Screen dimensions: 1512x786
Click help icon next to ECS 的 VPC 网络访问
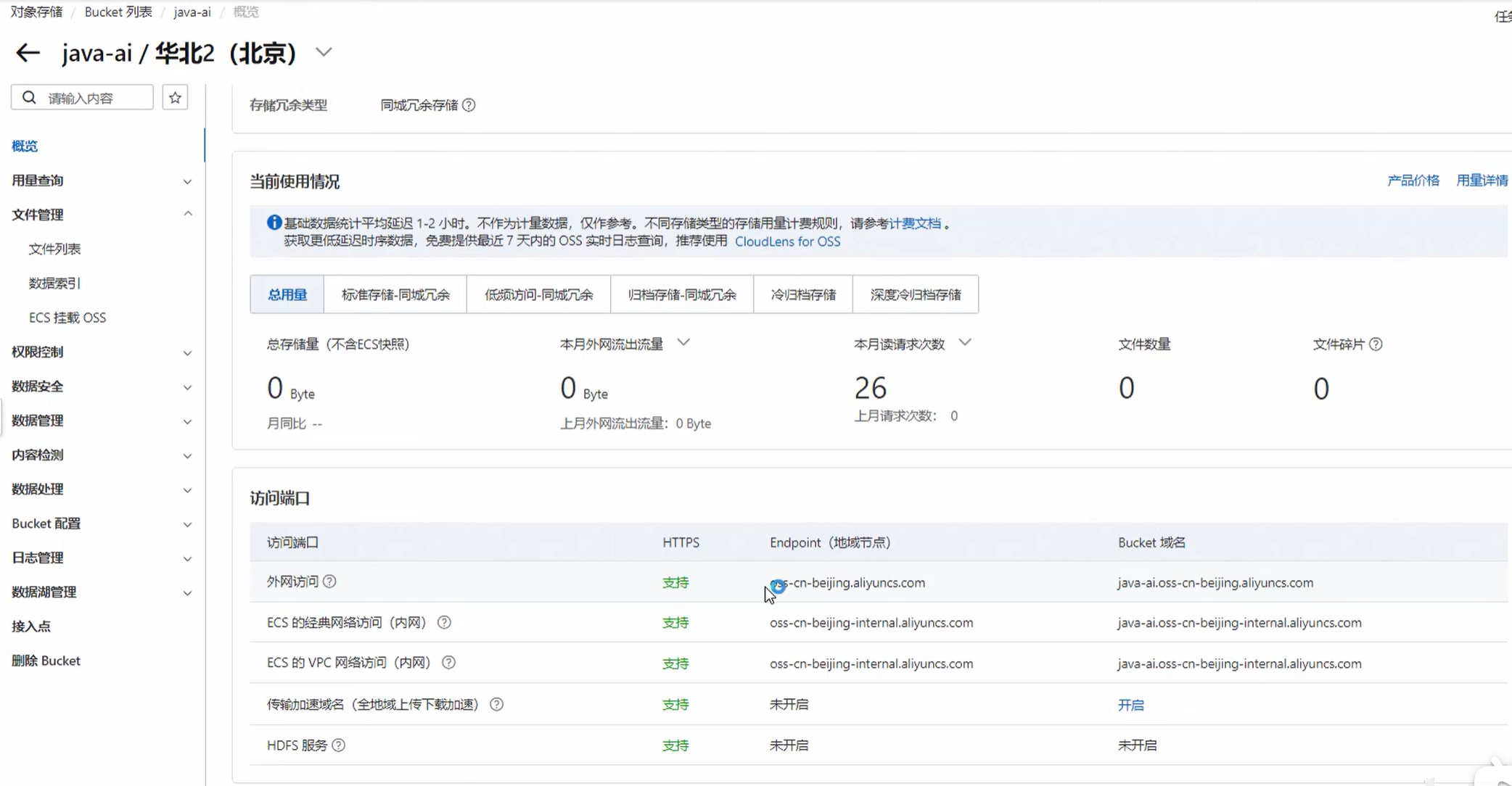(448, 663)
